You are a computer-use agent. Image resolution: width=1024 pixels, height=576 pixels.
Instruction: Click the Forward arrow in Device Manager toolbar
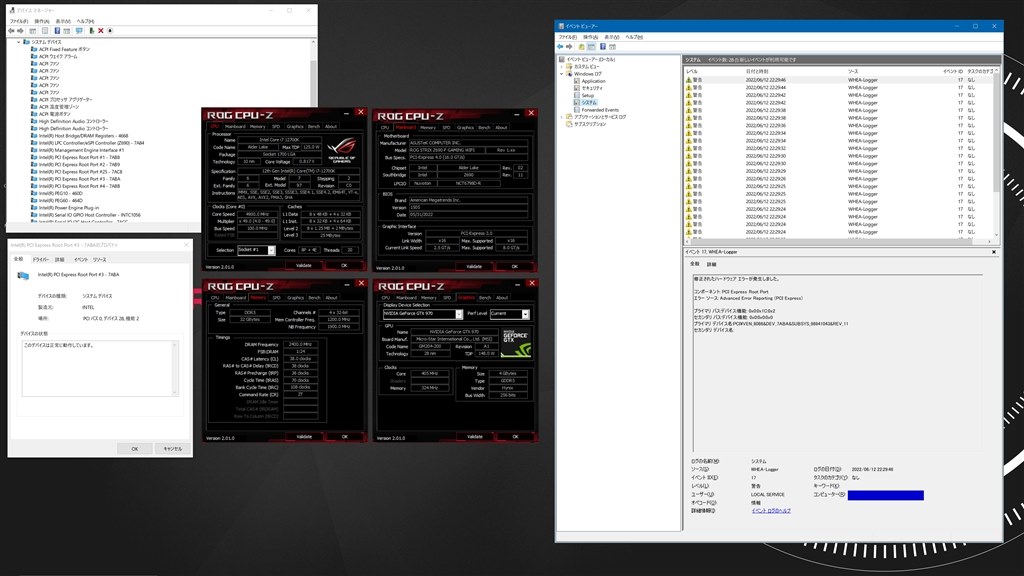pos(20,31)
